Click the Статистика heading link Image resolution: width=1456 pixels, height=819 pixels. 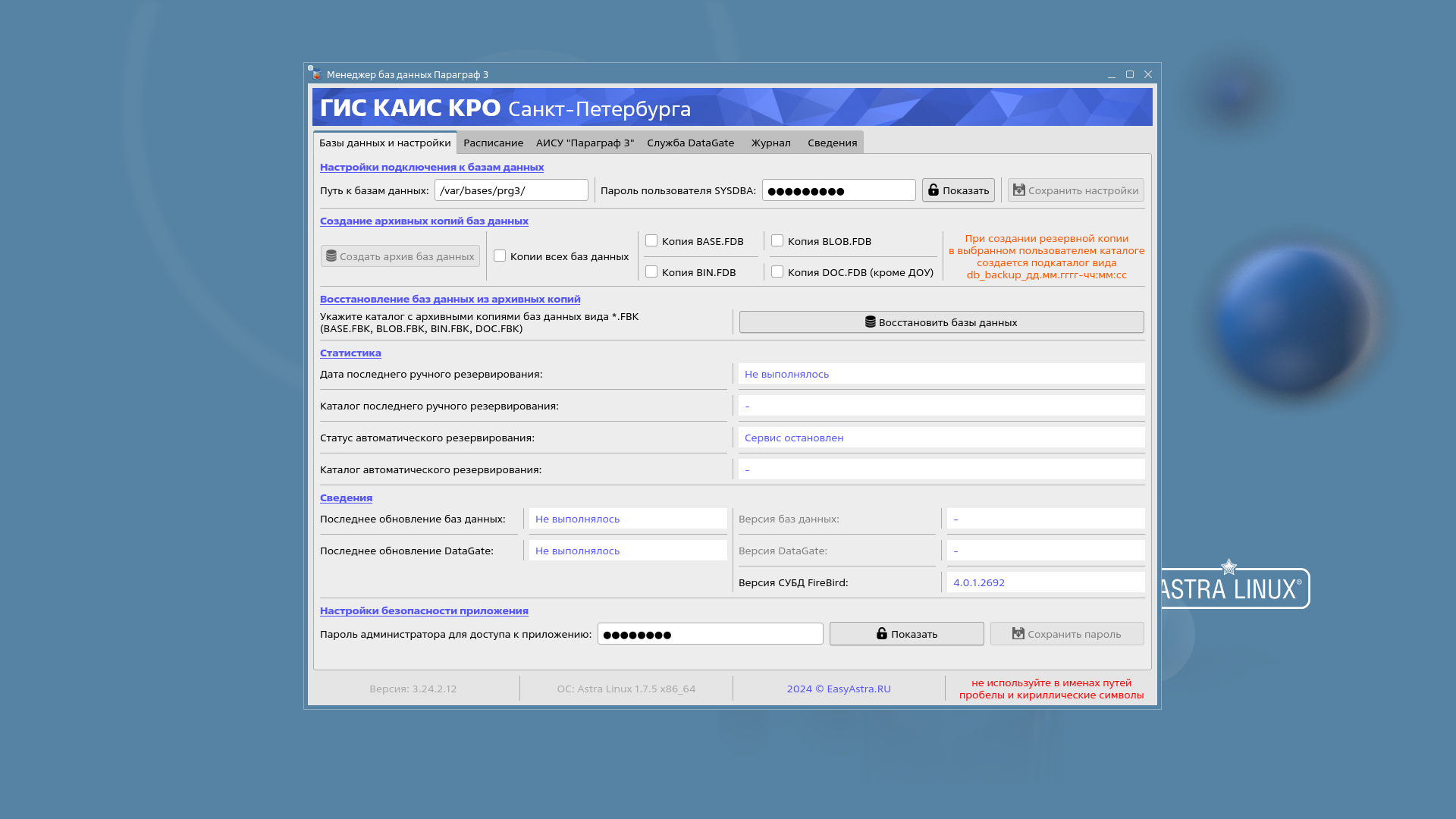coord(350,353)
